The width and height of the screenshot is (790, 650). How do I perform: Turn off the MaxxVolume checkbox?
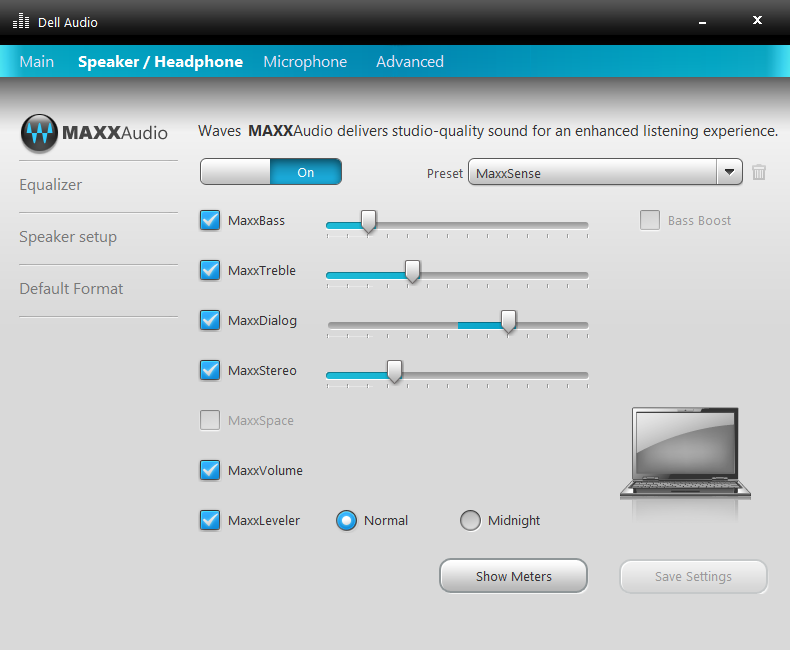coord(210,470)
